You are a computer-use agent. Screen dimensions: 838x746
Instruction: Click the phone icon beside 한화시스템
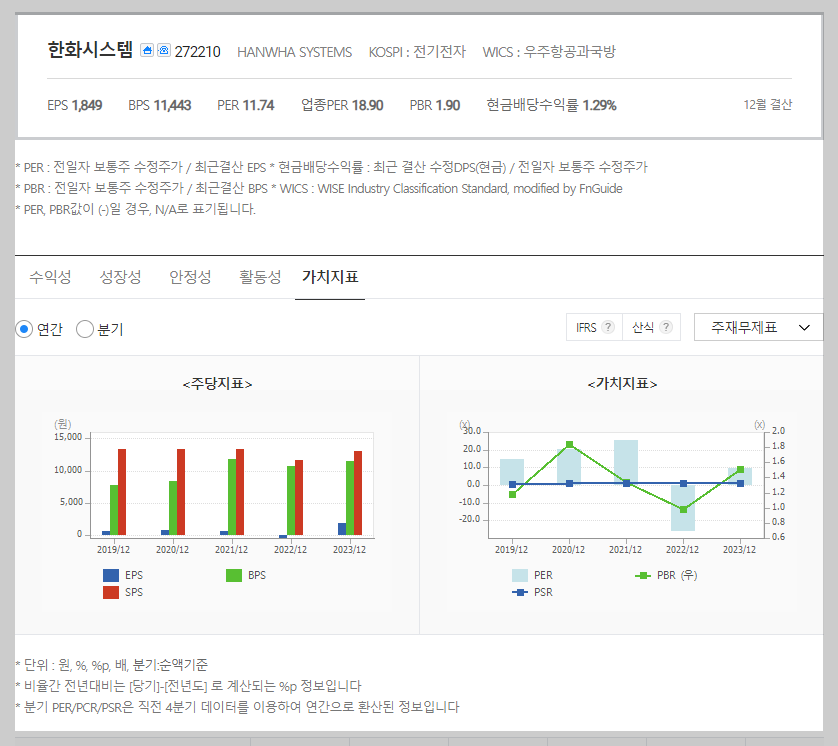pyautogui.click(x=164, y=50)
